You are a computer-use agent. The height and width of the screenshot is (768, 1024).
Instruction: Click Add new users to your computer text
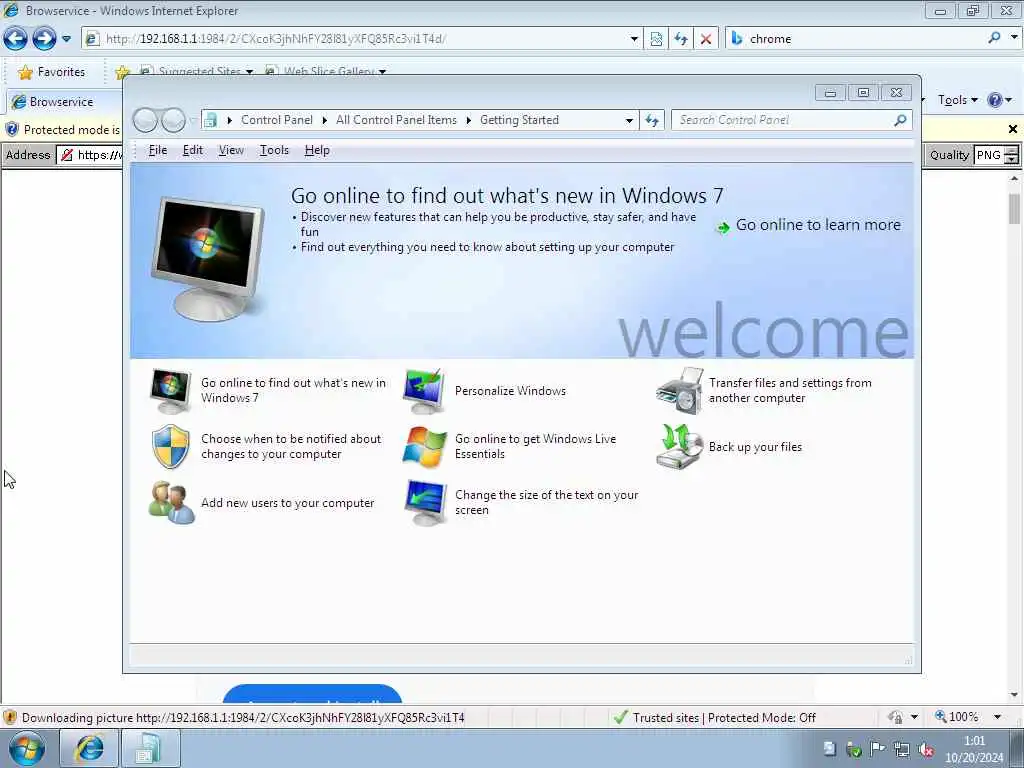pyautogui.click(x=288, y=503)
